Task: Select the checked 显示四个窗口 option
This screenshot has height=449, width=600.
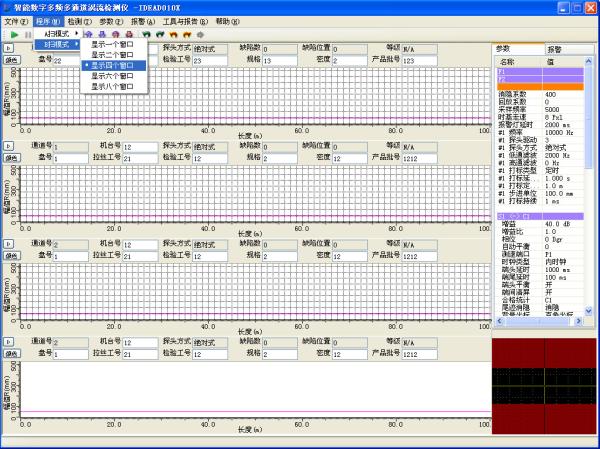Action: click(x=114, y=65)
